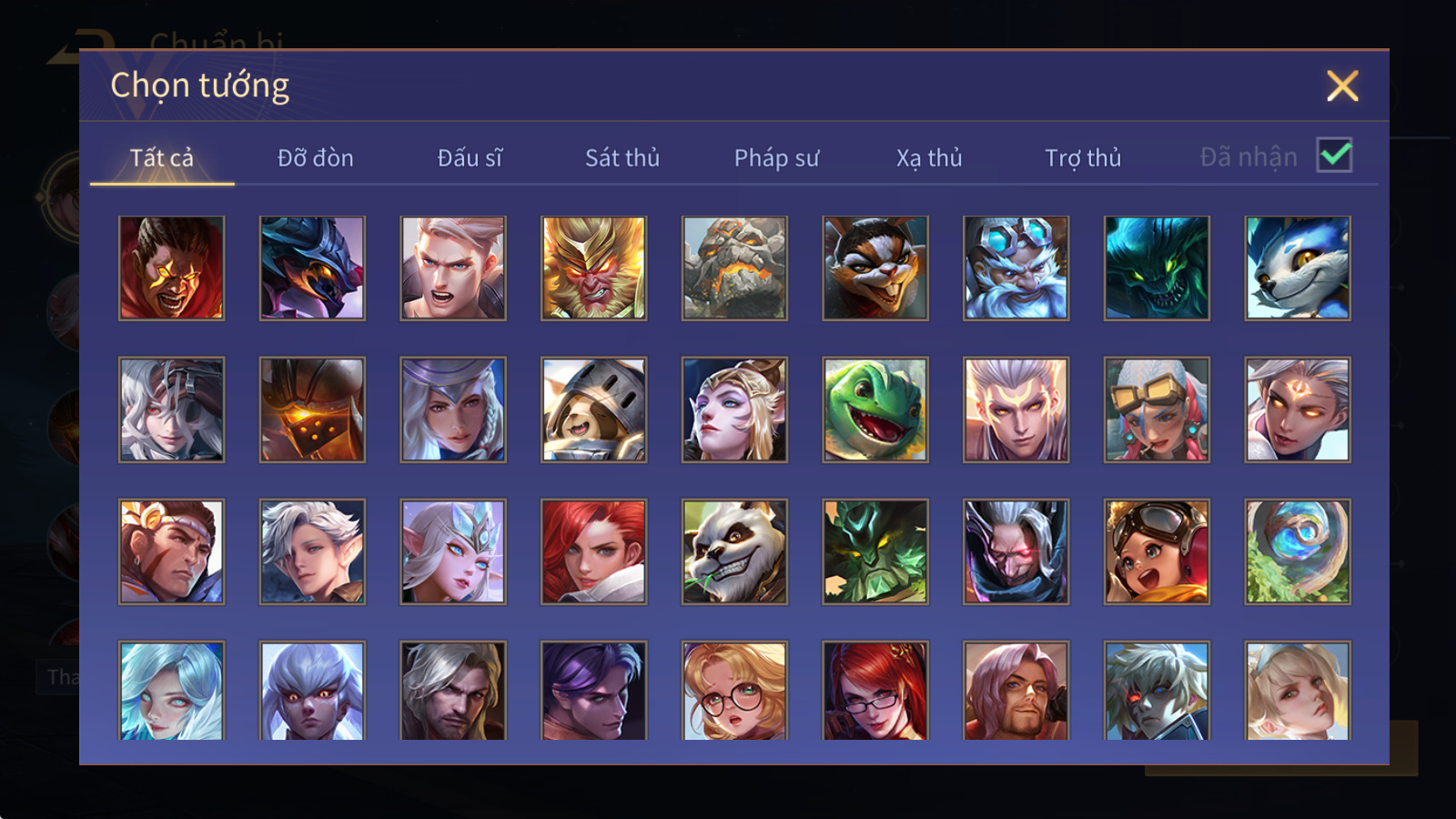Viewport: 1456px width, 819px height.
Task: Select the golden monkey king hero portrait
Action: click(x=594, y=268)
